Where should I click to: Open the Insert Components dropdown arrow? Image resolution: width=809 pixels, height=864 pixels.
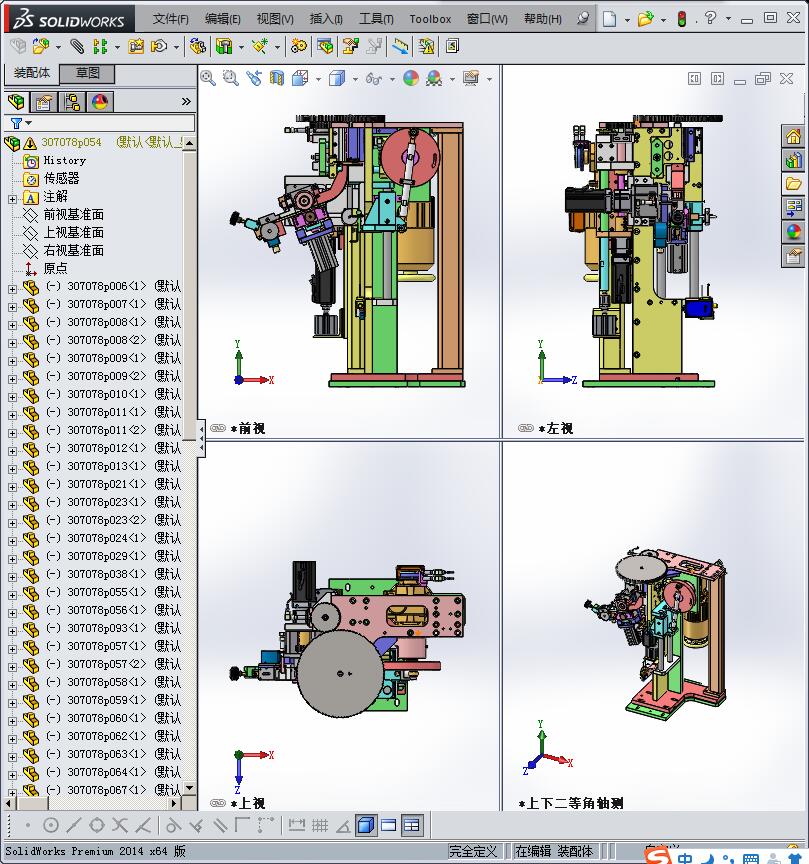58,47
